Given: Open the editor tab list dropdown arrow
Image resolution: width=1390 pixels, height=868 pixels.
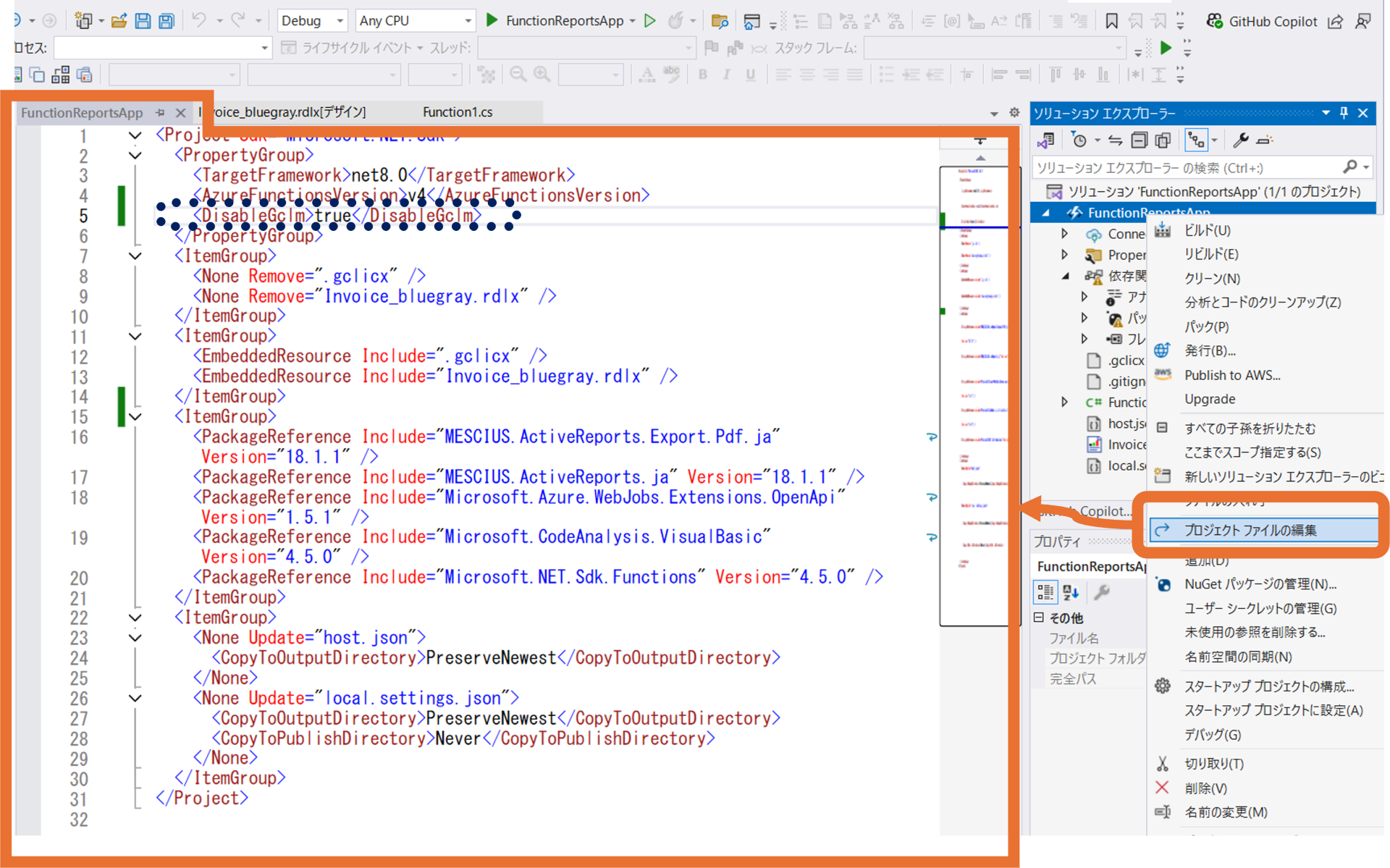Looking at the screenshot, I should tap(994, 113).
